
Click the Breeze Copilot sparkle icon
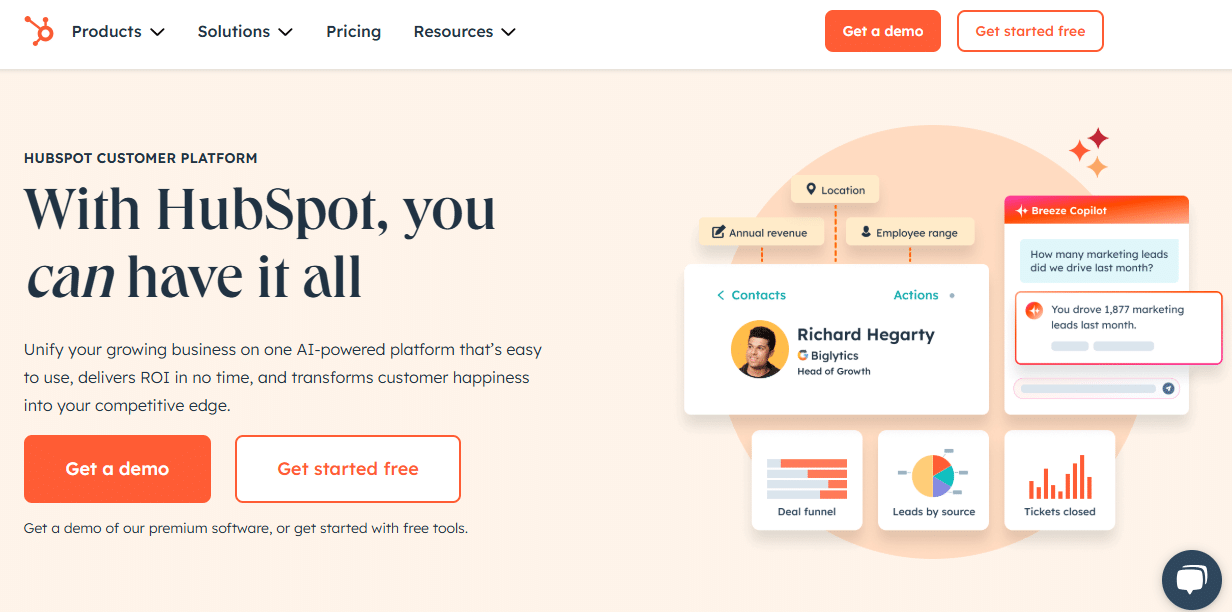click(x=1021, y=211)
